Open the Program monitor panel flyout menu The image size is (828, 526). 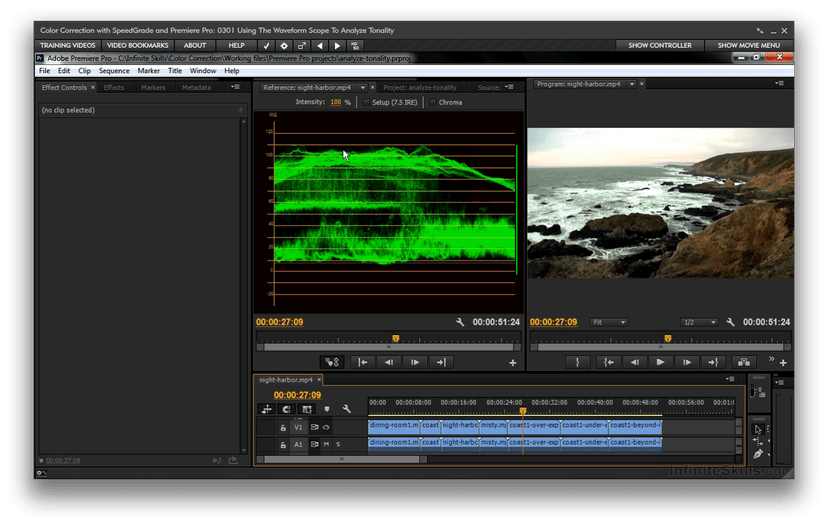pyautogui.click(x=779, y=83)
